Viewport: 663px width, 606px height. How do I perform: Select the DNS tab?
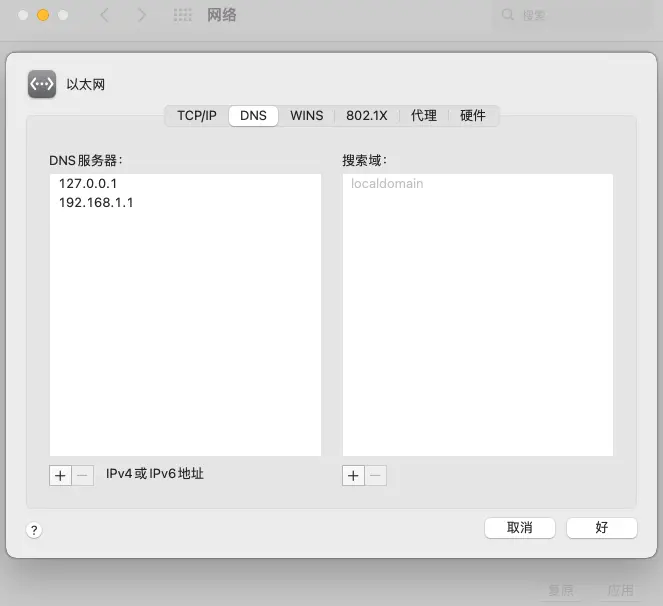click(x=253, y=116)
